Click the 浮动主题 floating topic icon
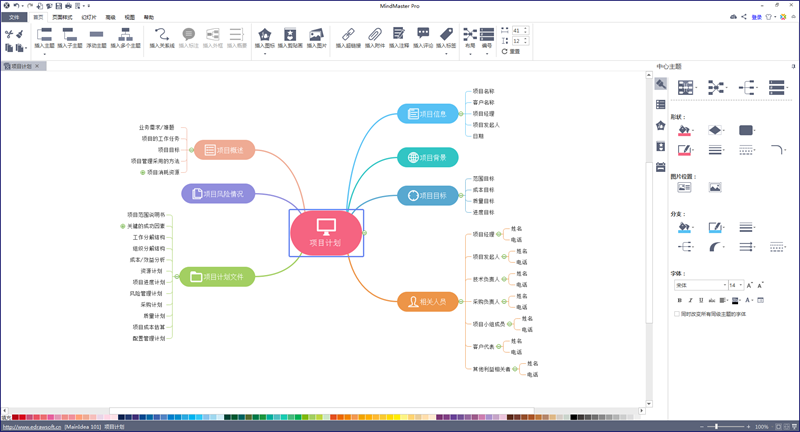The image size is (800, 432). pos(97,34)
